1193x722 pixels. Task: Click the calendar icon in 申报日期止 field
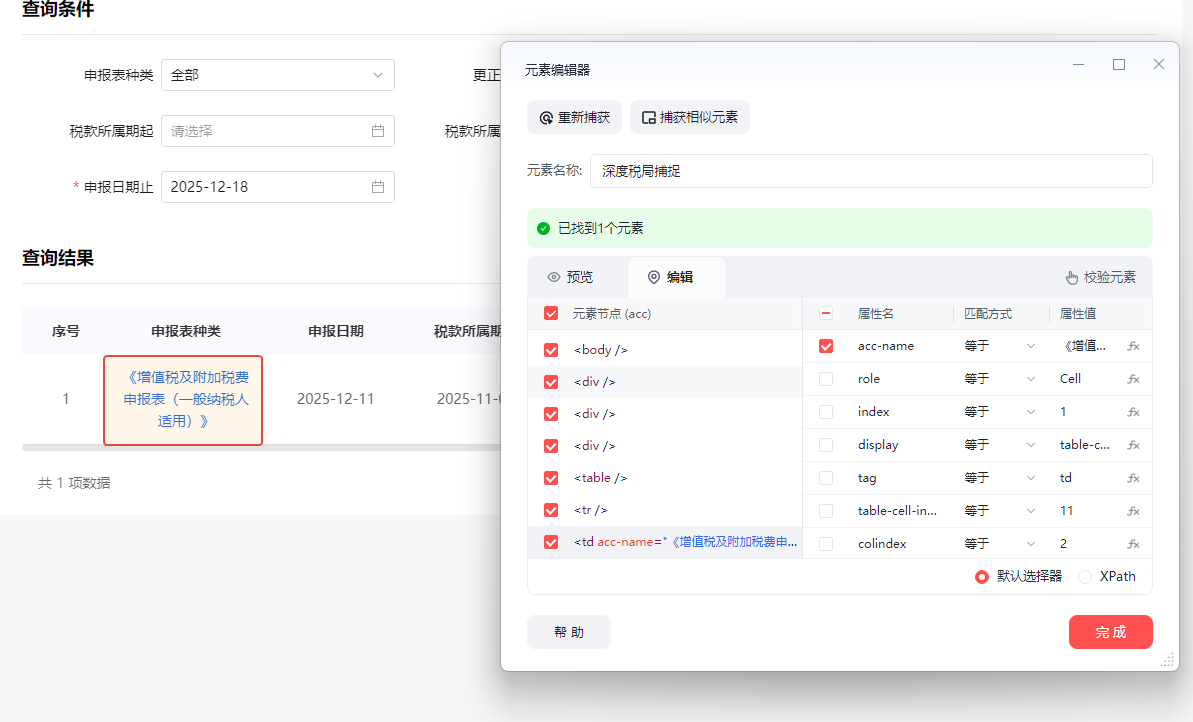tap(378, 187)
